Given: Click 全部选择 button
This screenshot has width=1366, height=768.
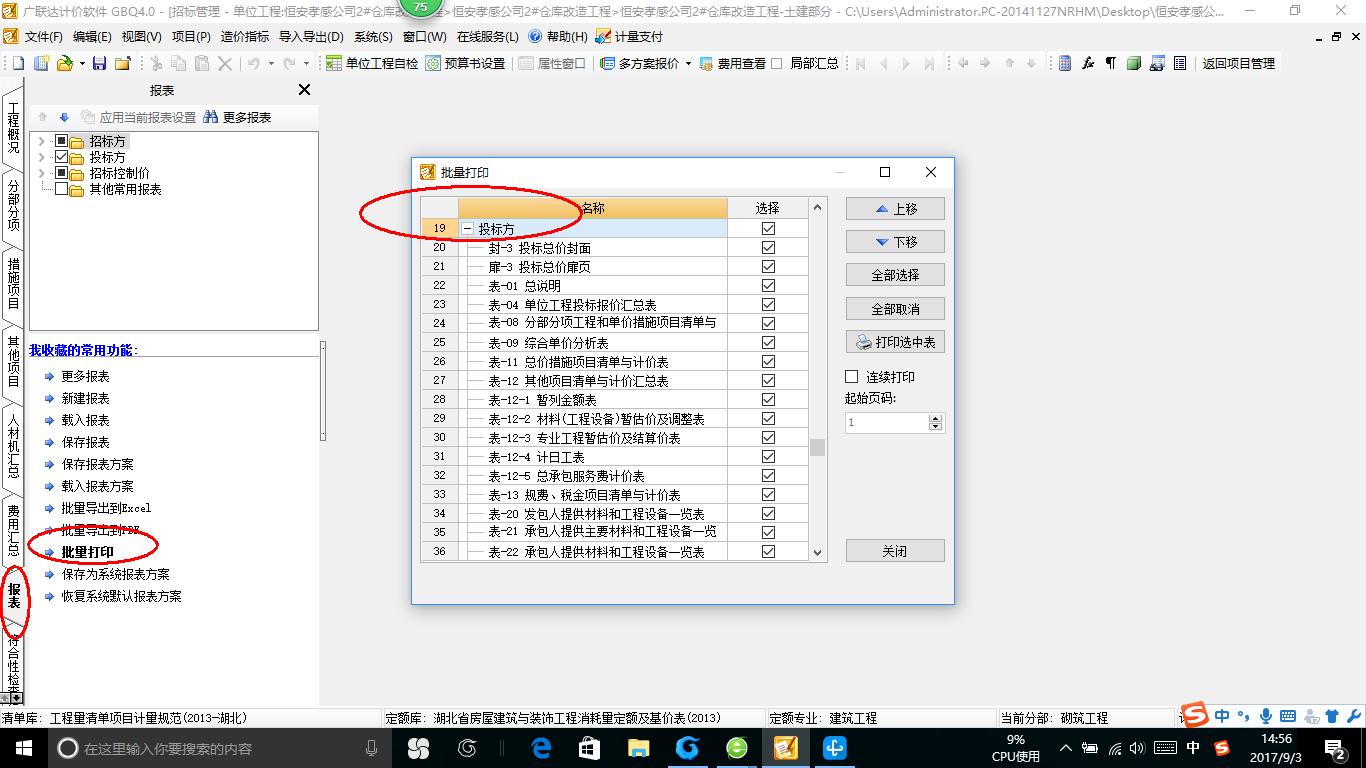Looking at the screenshot, I should pos(895,274).
